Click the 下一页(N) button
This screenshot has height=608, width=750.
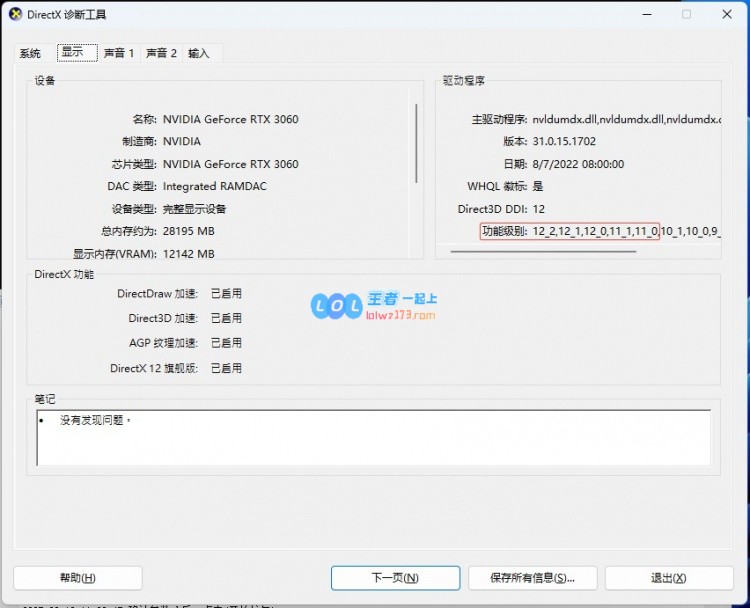[395, 577]
